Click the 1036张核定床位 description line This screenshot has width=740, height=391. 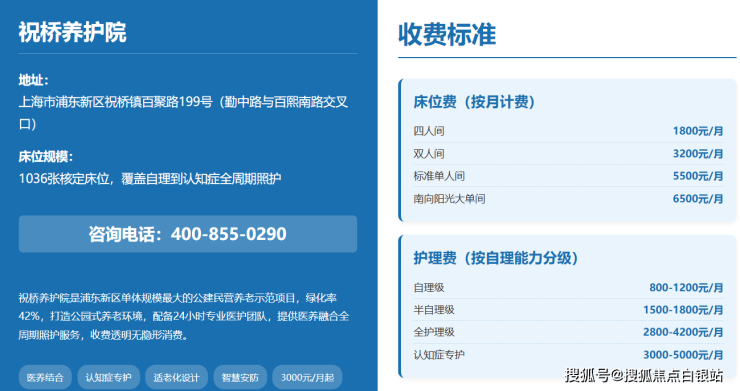[x=150, y=179]
